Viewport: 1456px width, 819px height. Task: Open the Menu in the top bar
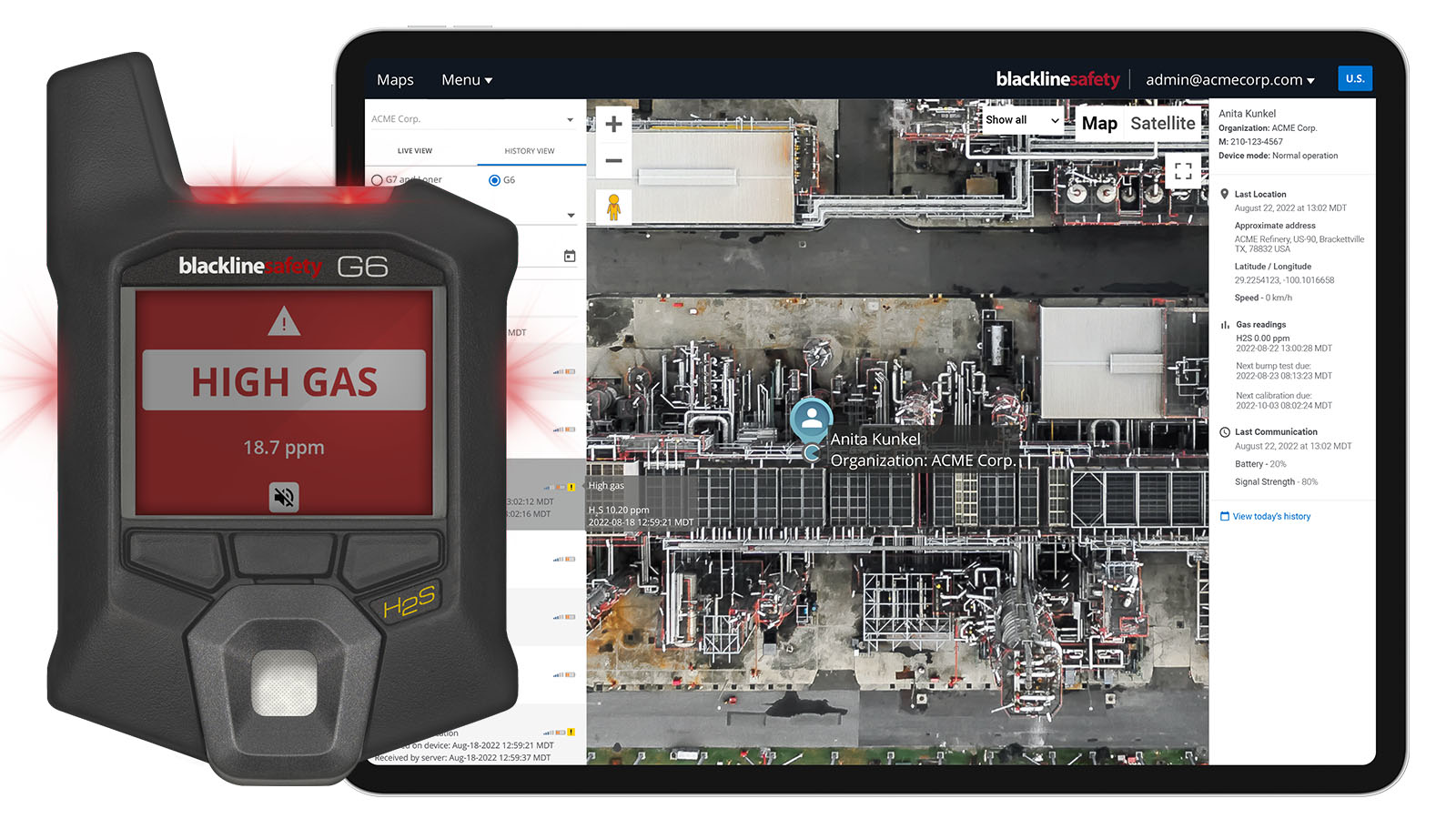coord(466,79)
